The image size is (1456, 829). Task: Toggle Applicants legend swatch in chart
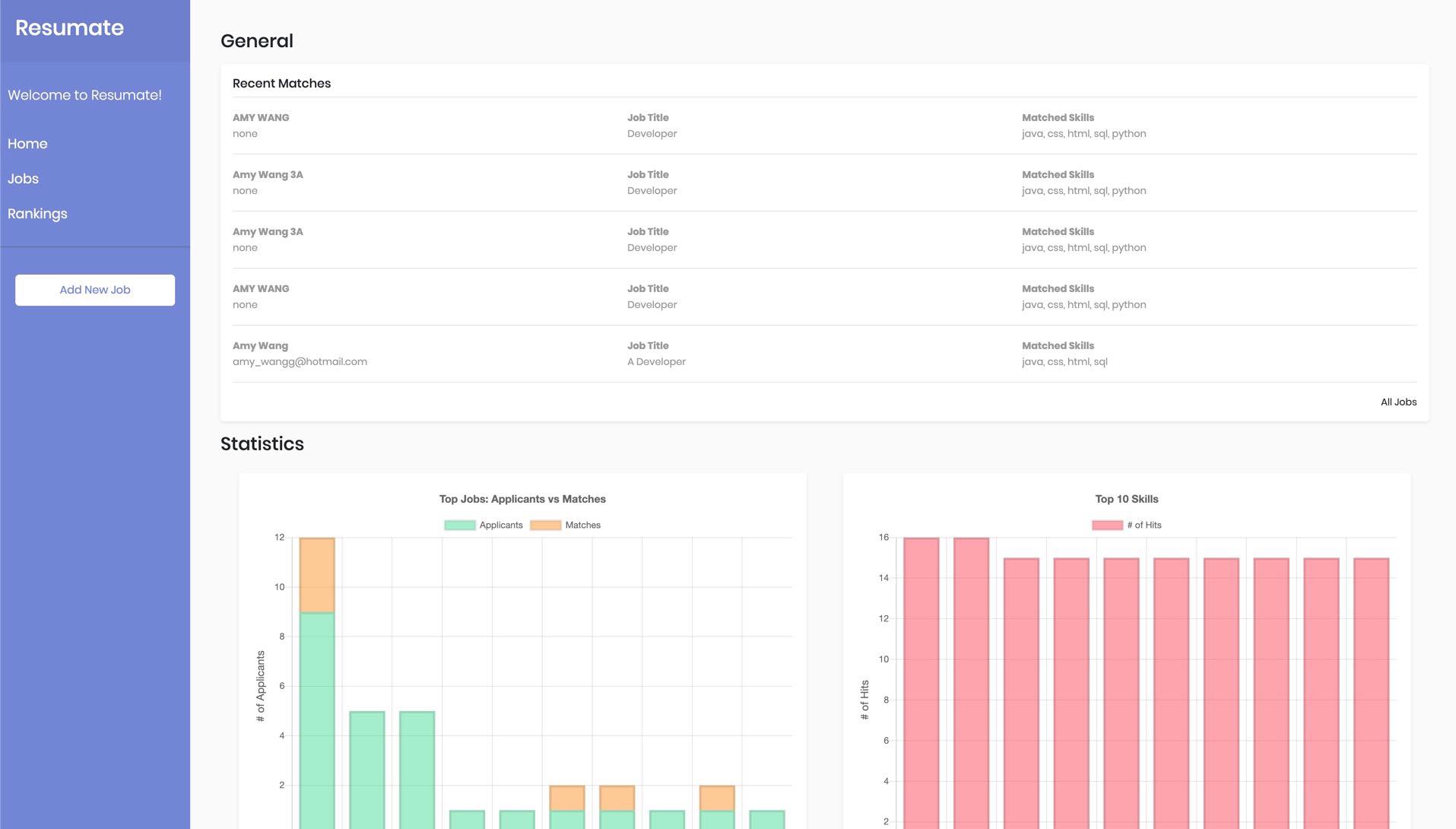(x=459, y=525)
